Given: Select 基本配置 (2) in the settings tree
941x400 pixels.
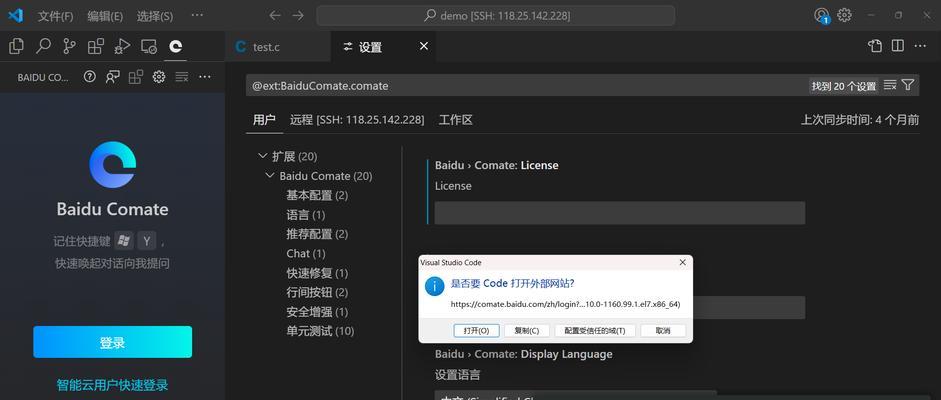Looking at the screenshot, I should (317, 196).
